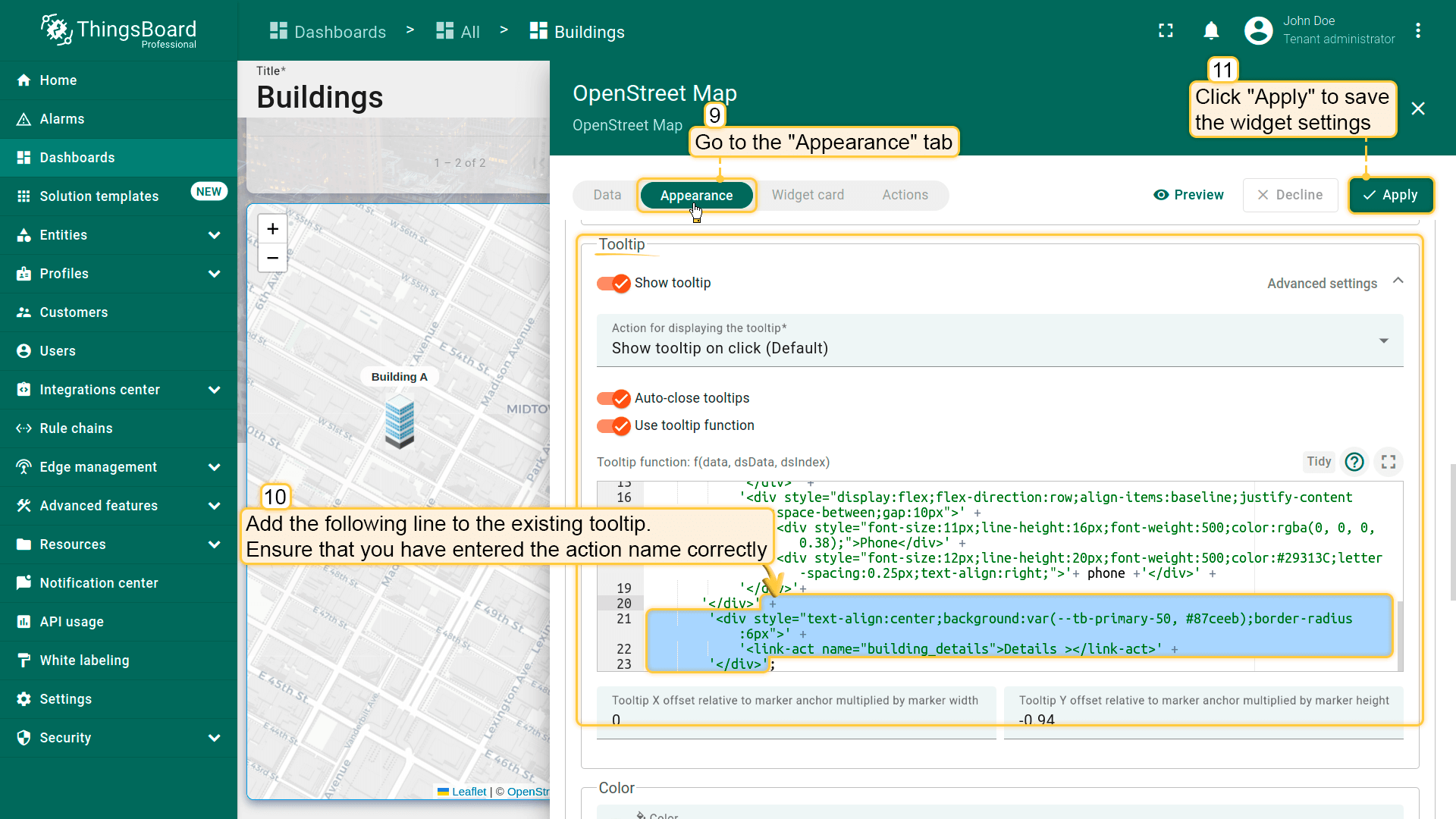Click the Apply button
This screenshot has height=819, width=1456.
point(1390,195)
